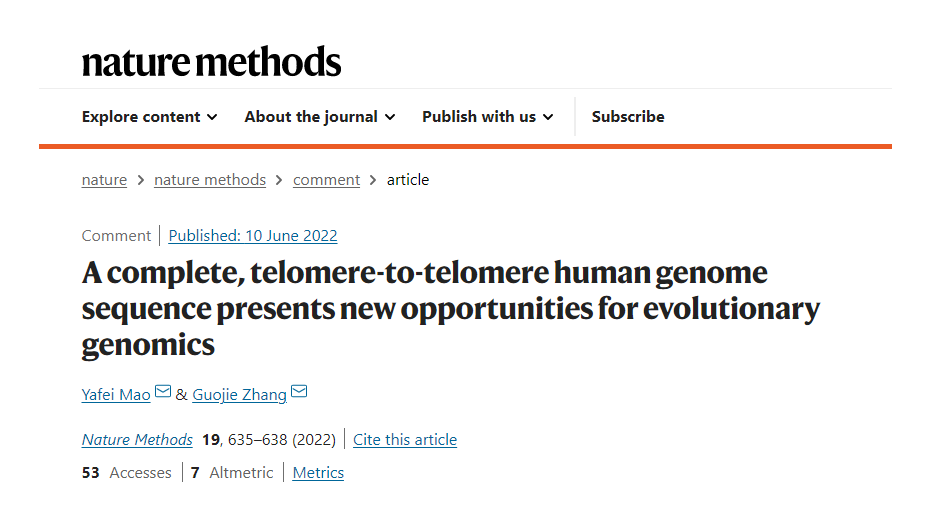Open the italic Nature Methods journal link

click(137, 440)
